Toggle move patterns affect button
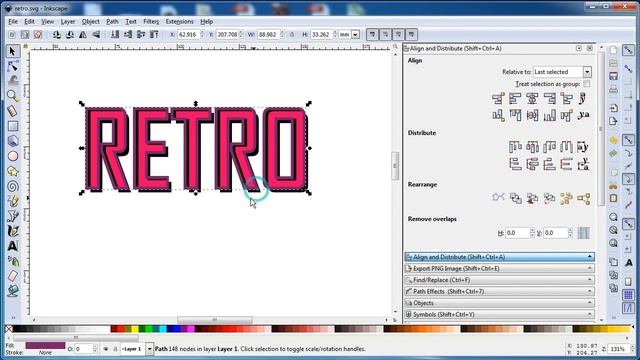 (x=411, y=35)
